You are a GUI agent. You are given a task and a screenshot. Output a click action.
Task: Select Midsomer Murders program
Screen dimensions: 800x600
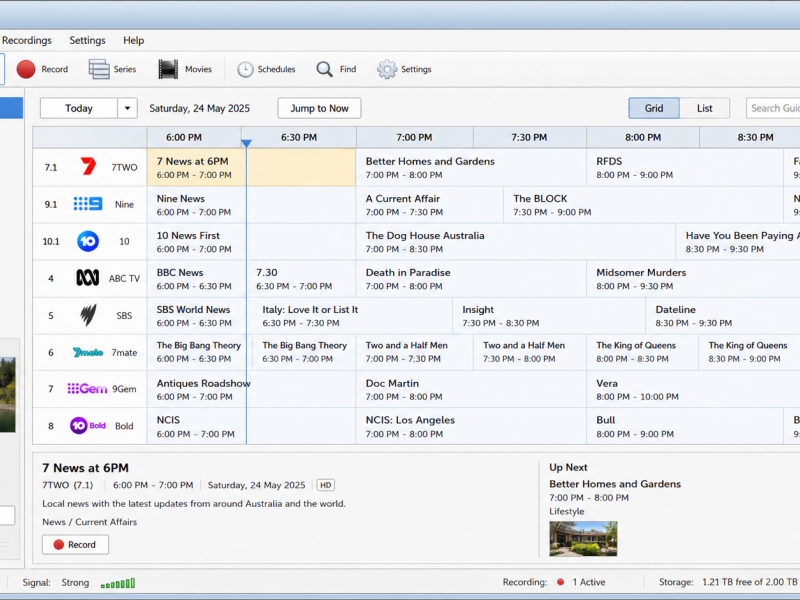point(693,279)
